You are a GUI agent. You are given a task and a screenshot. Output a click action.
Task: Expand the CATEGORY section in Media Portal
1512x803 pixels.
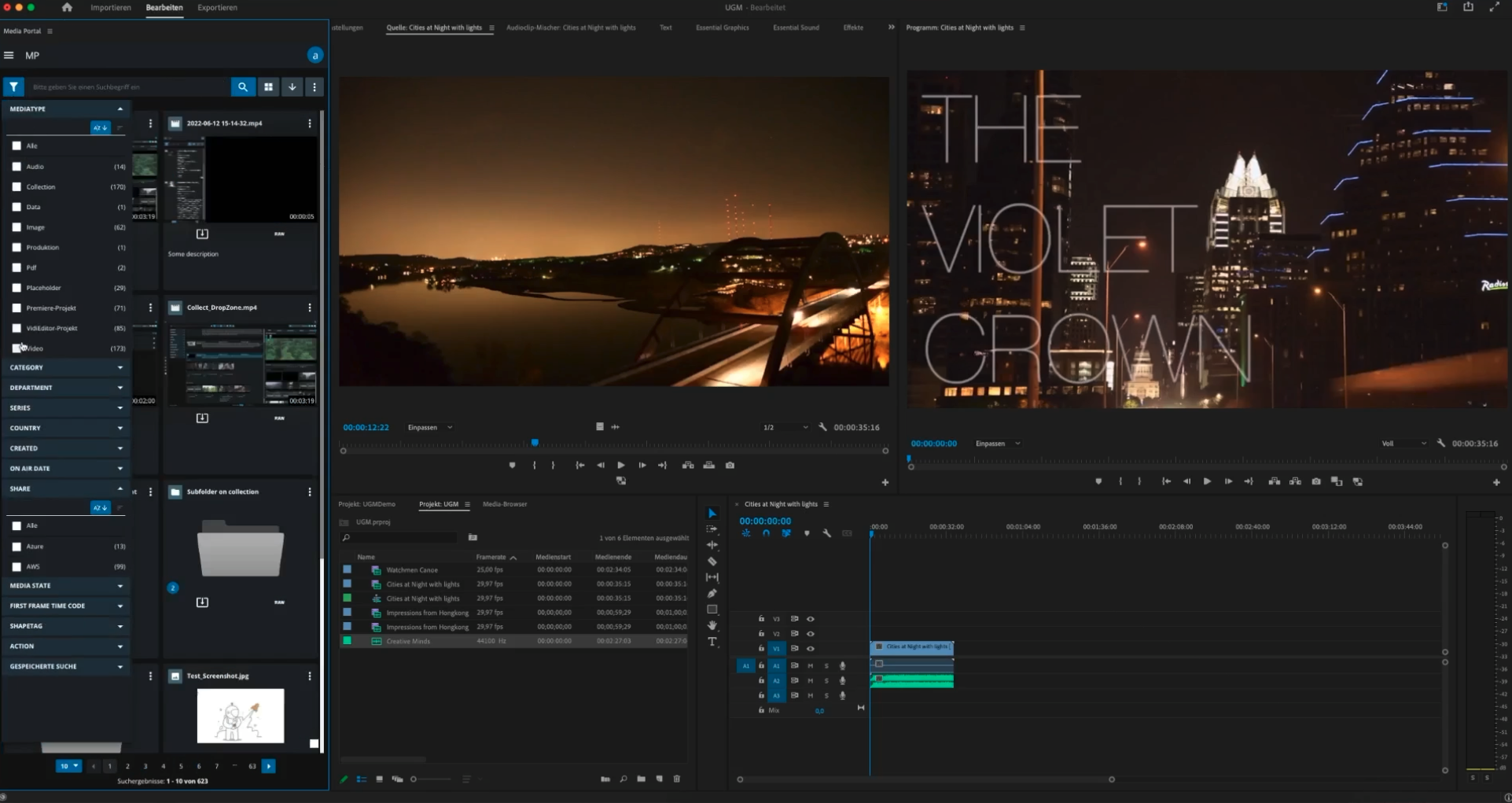(x=65, y=367)
